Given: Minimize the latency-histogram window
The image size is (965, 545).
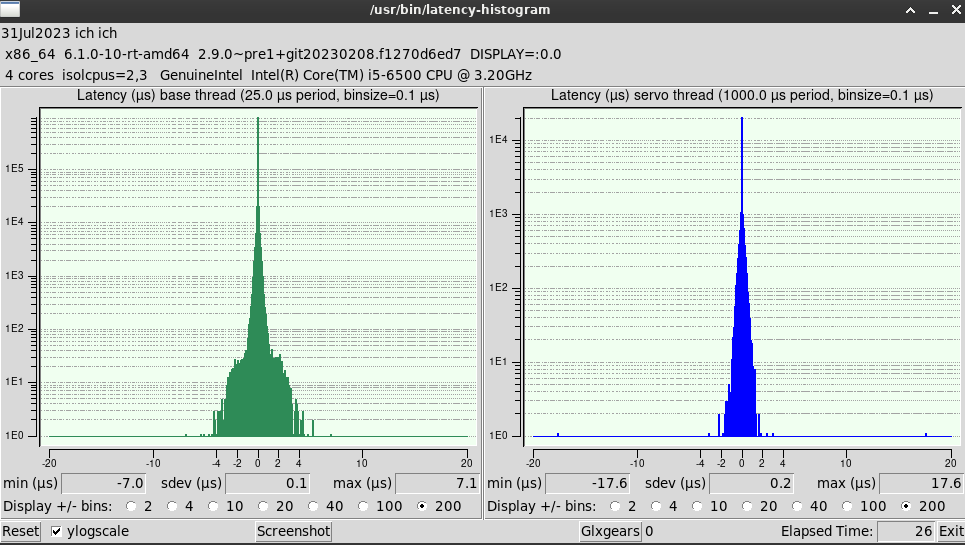Looking at the screenshot, I should [x=934, y=10].
